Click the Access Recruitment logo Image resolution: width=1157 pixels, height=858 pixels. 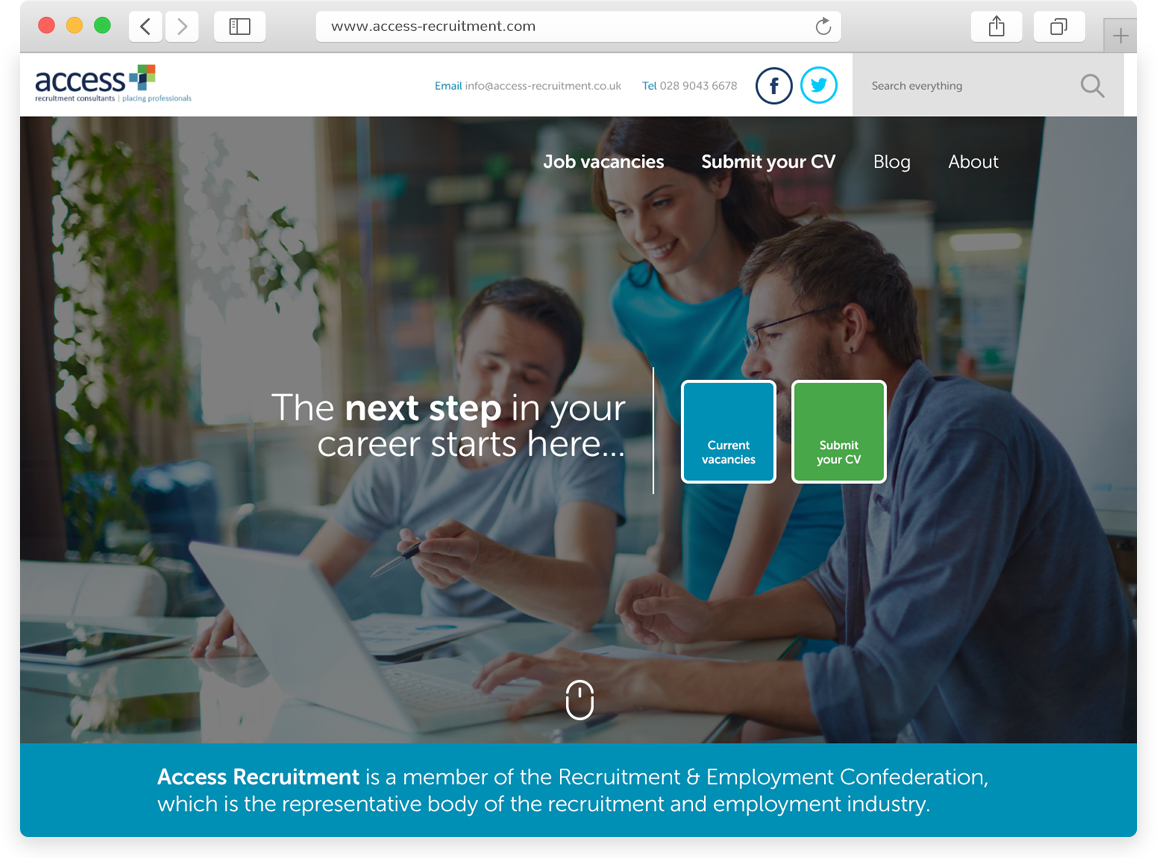pos(111,85)
